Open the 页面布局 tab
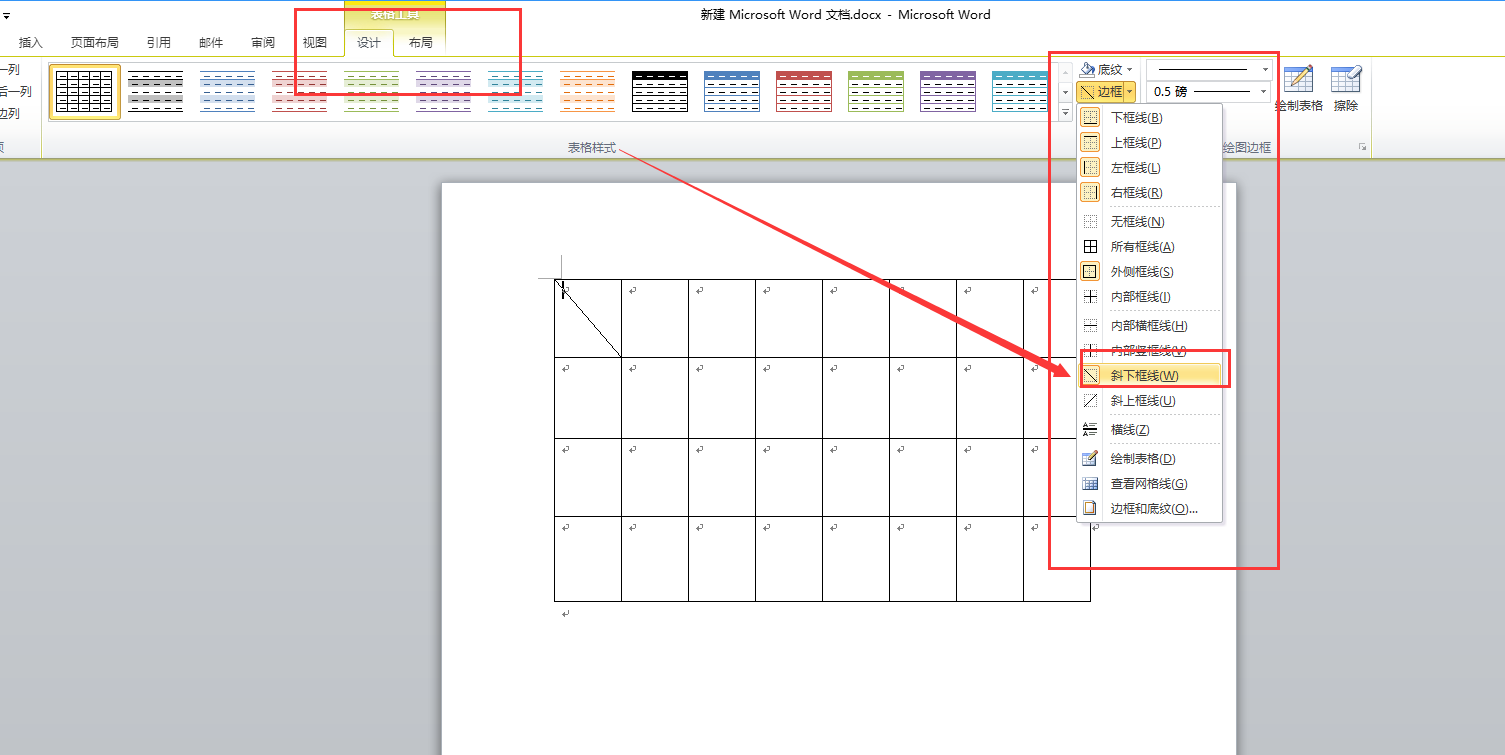 (94, 43)
